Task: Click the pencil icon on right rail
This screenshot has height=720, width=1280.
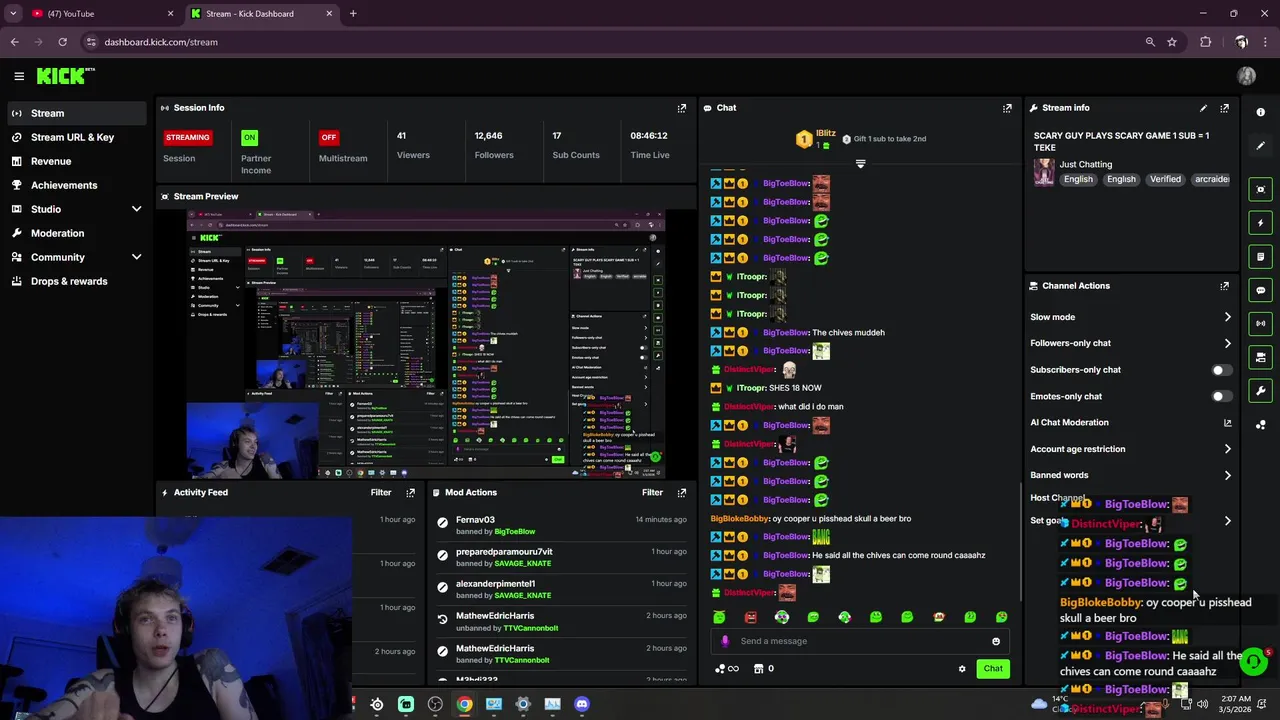Action: pos(1260,146)
